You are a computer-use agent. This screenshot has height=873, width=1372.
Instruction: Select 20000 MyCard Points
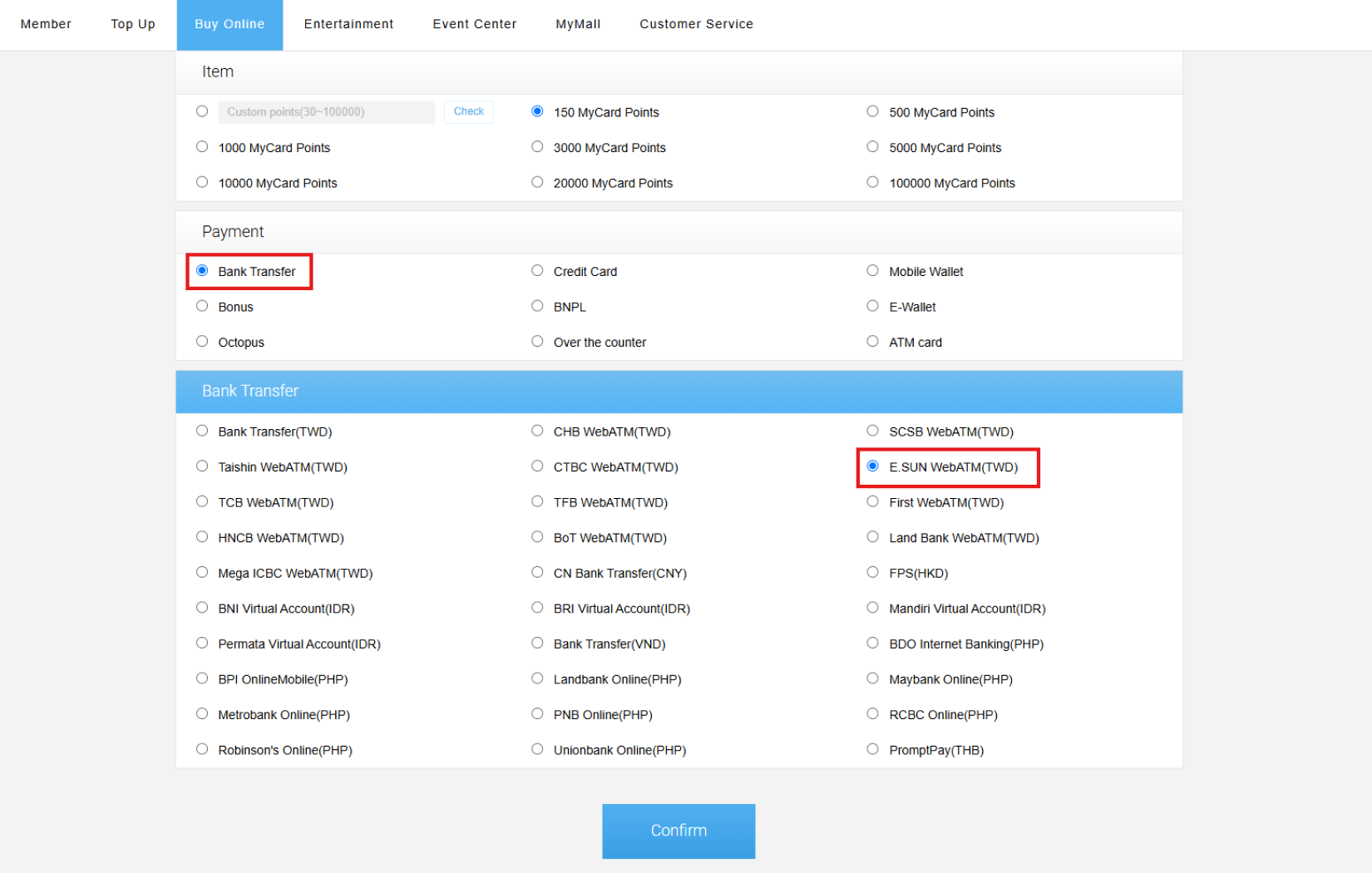pyautogui.click(x=537, y=182)
